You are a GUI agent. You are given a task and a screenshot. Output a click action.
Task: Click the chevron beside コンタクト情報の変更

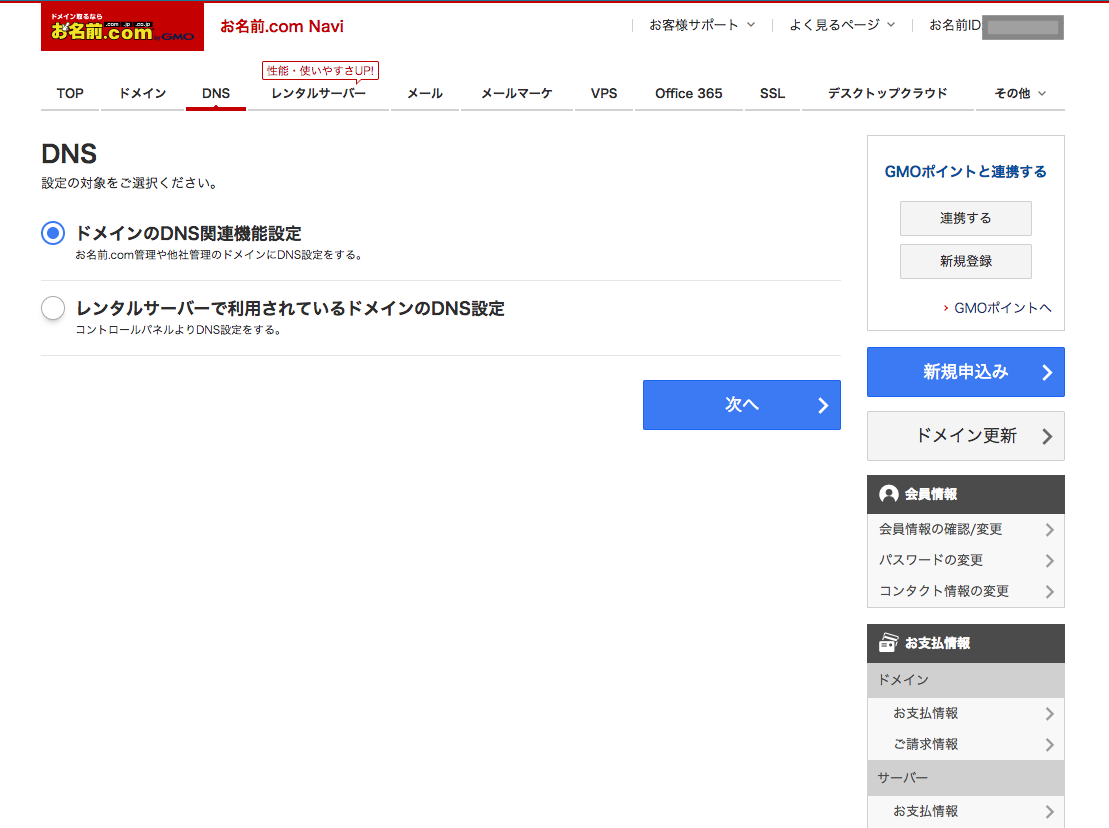[x=1050, y=592]
